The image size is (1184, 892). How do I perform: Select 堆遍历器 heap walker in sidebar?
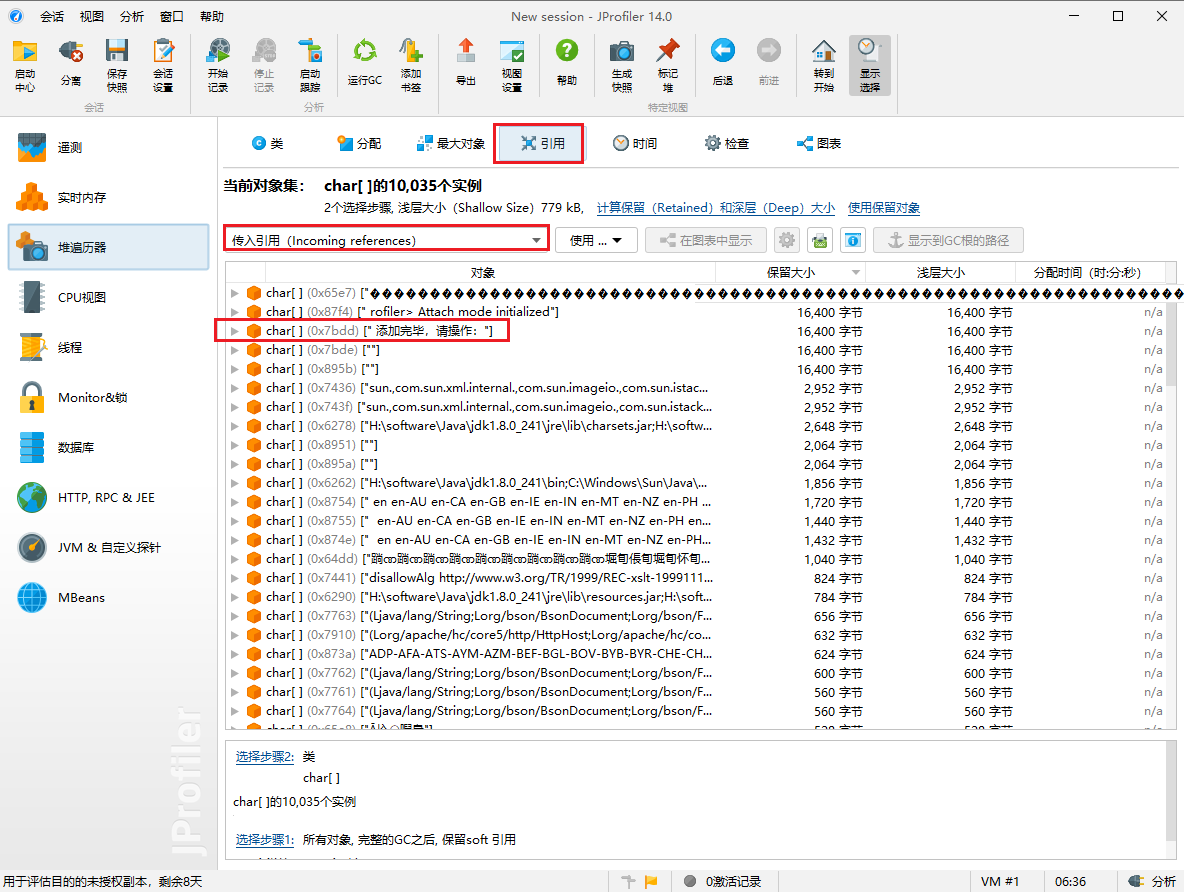[x=109, y=247]
